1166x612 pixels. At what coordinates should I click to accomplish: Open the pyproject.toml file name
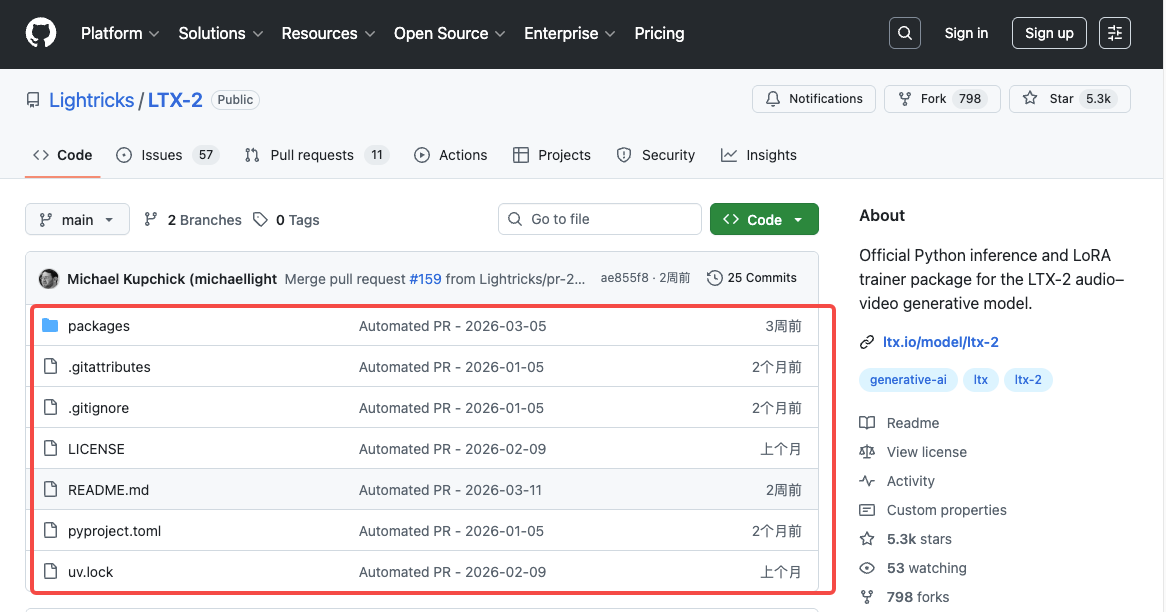[115, 531]
